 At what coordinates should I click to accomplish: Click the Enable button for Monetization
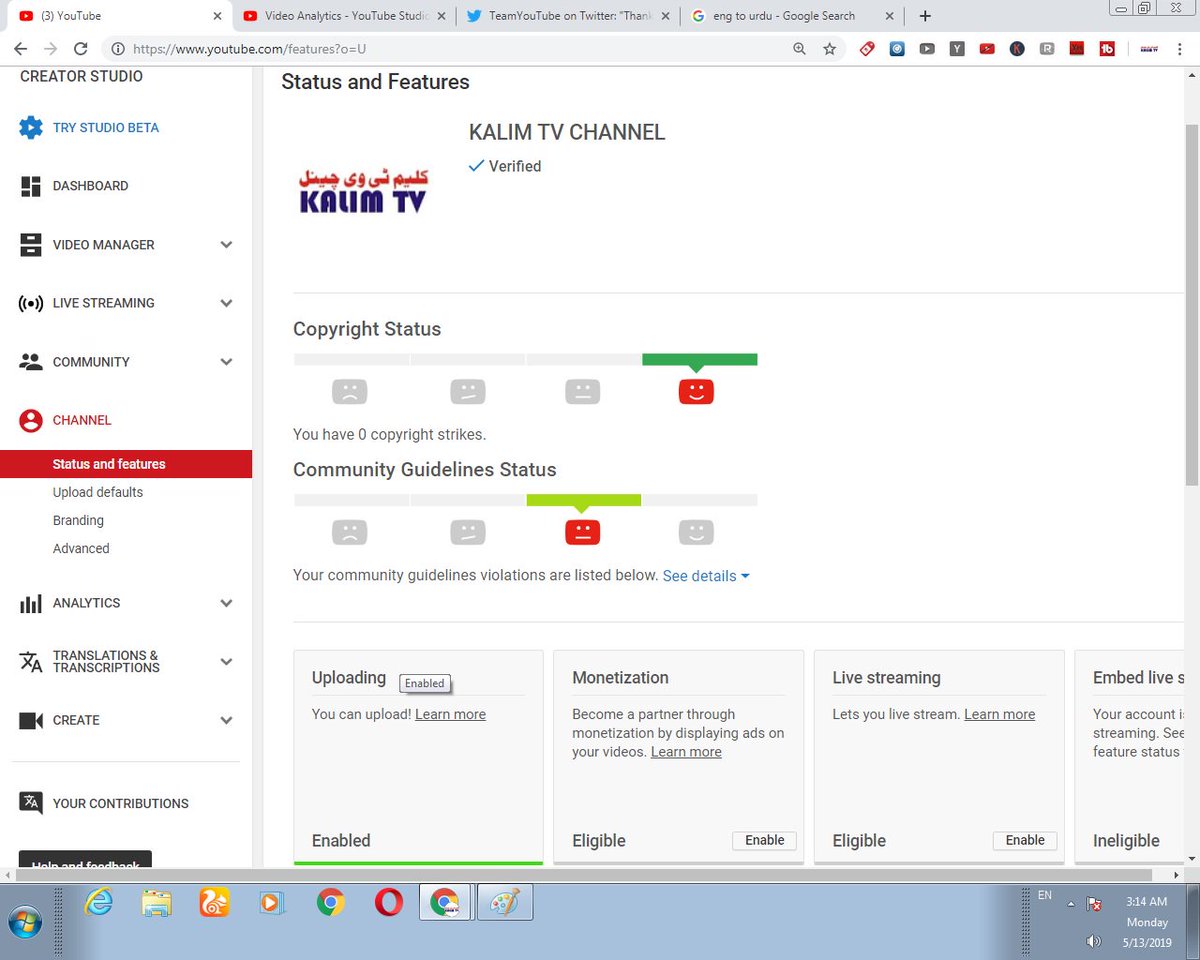tap(765, 840)
